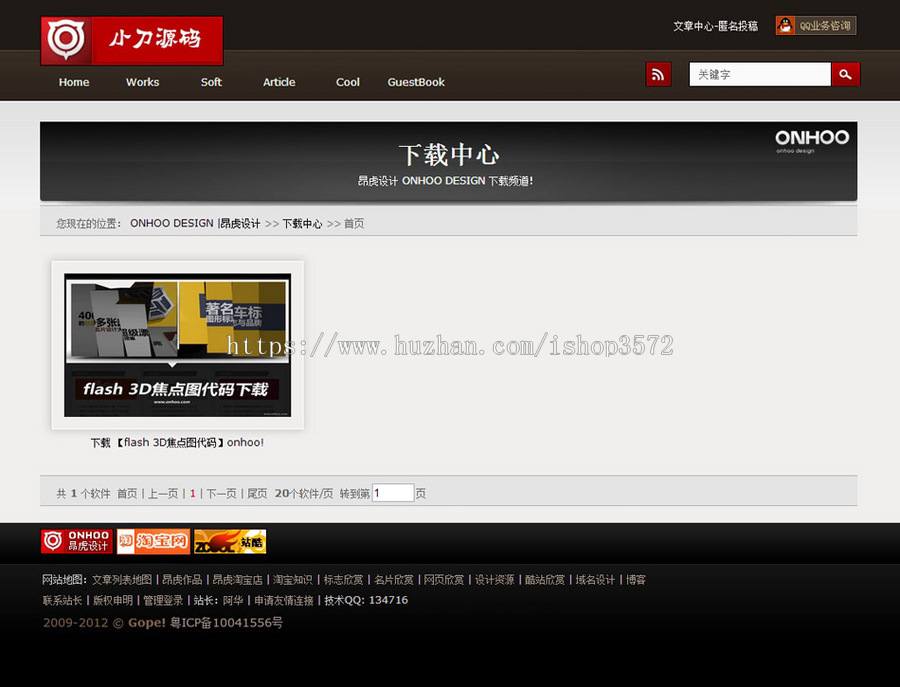Open QQ业务咨询 customer service chat
This screenshot has height=687, width=900.
coord(816,25)
